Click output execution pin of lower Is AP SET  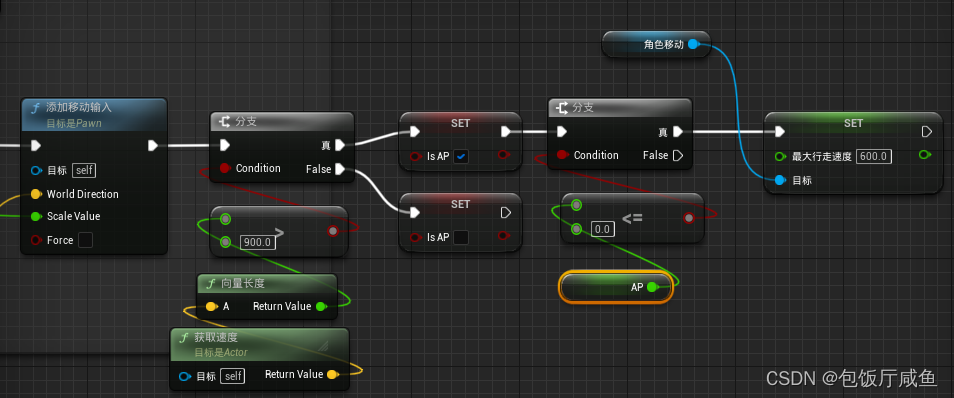(506, 212)
